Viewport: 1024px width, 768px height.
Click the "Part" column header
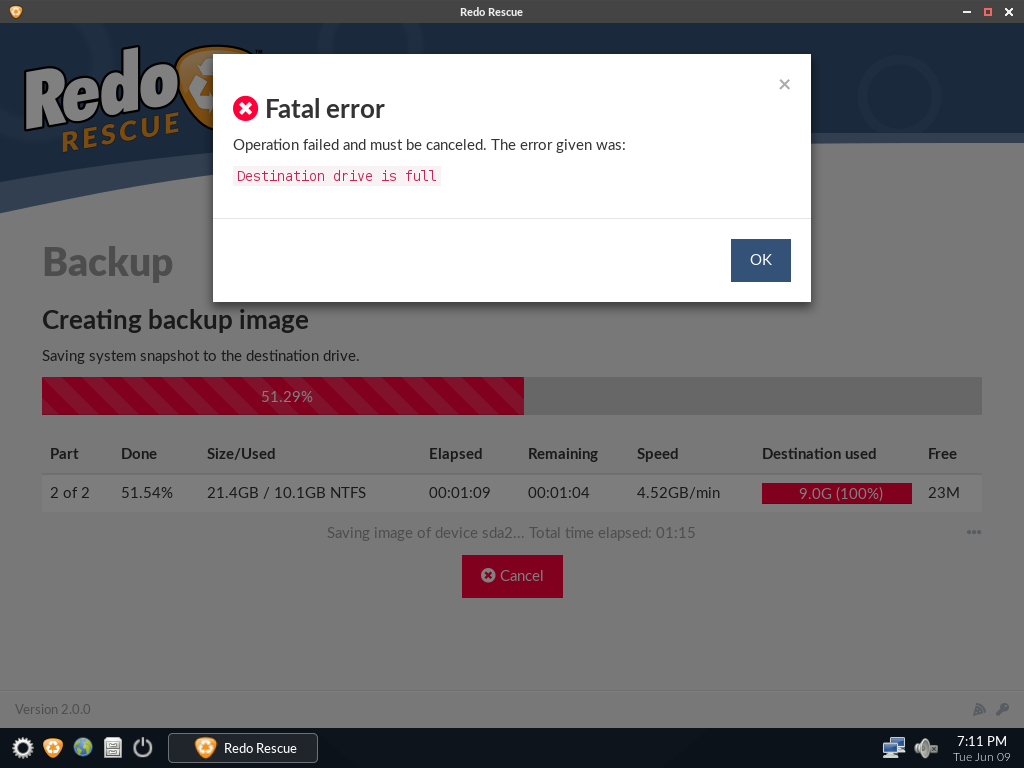[64, 454]
